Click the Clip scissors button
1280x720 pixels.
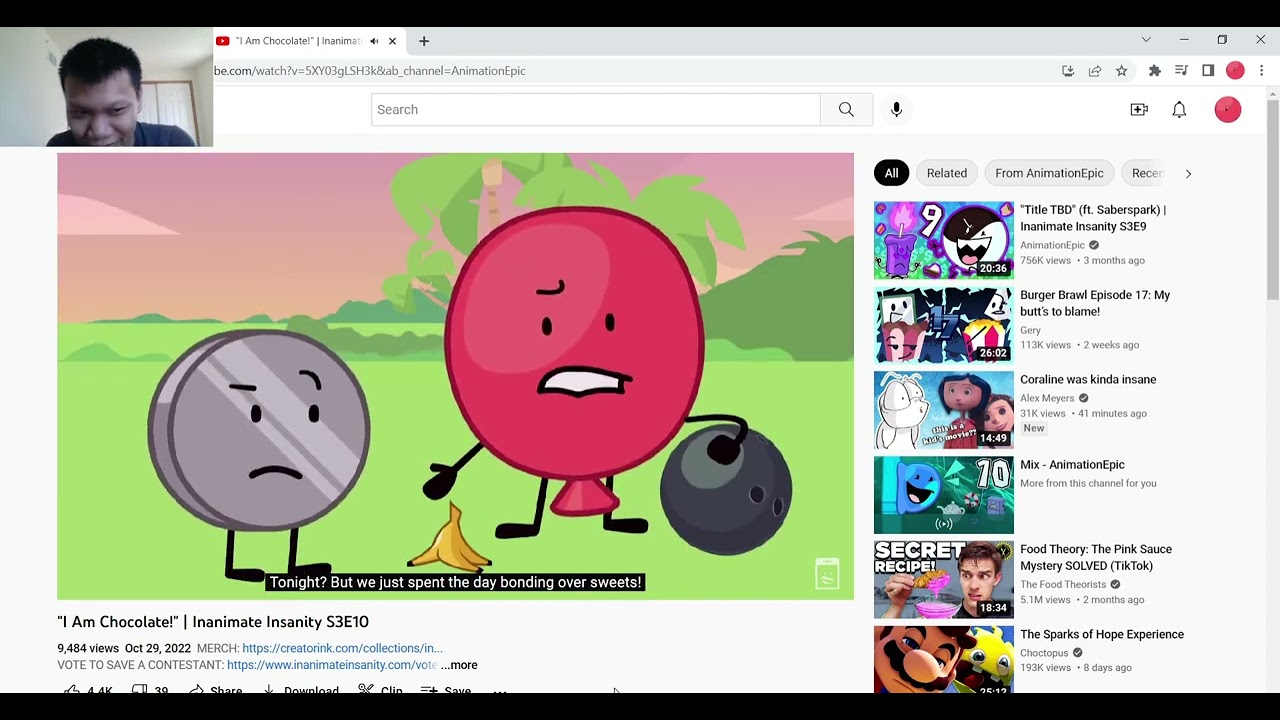click(x=380, y=690)
